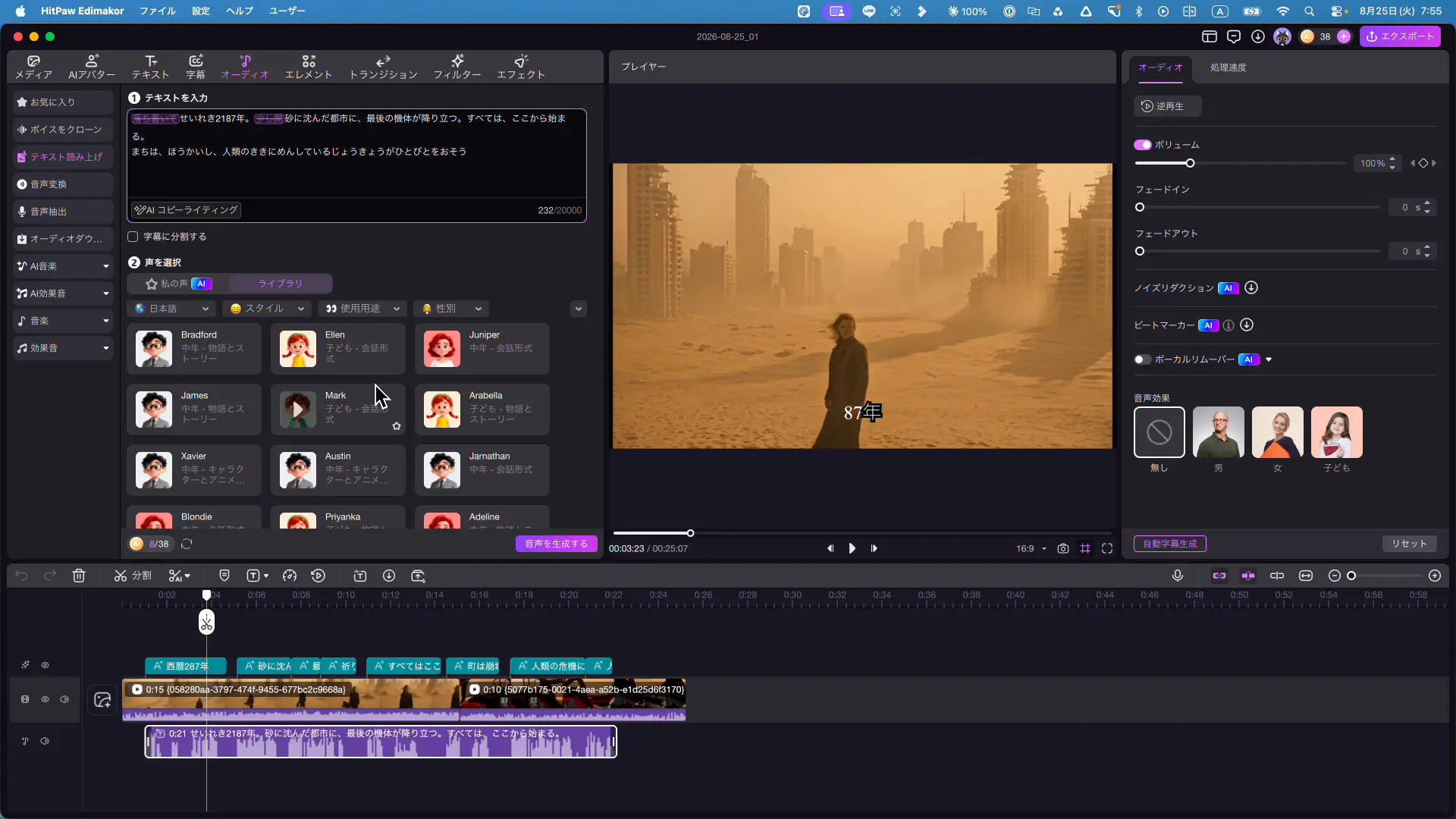Open the language dropdown (日本語)
The width and height of the screenshot is (1456, 819).
pos(171,309)
